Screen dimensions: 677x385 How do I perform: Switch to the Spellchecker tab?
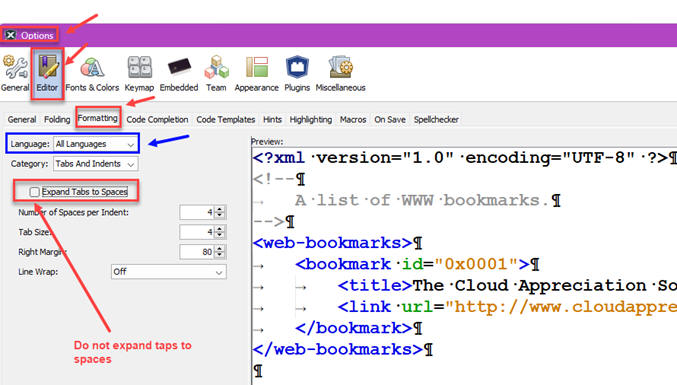pos(436,120)
